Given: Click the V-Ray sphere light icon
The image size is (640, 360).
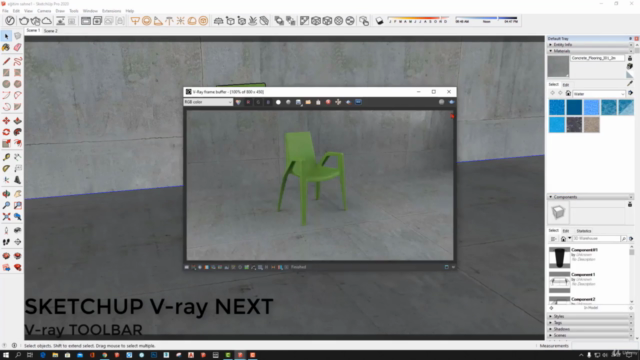Looking at the screenshot, I should 147,21.
